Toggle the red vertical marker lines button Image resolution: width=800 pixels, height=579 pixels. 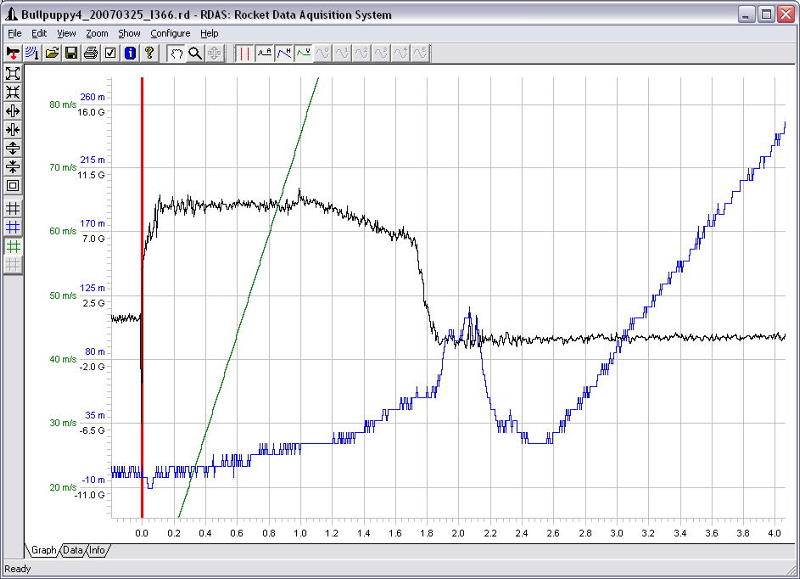pyautogui.click(x=244, y=53)
